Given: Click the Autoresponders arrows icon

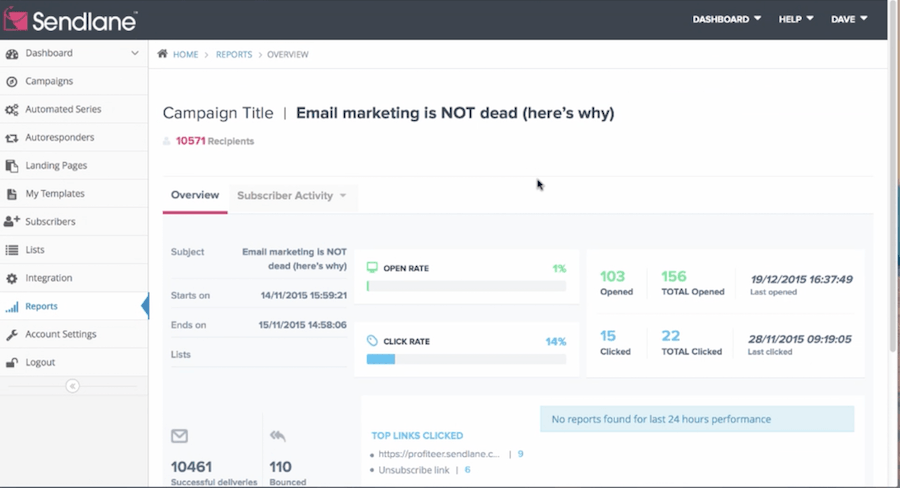Looking at the screenshot, I should click(11, 138).
